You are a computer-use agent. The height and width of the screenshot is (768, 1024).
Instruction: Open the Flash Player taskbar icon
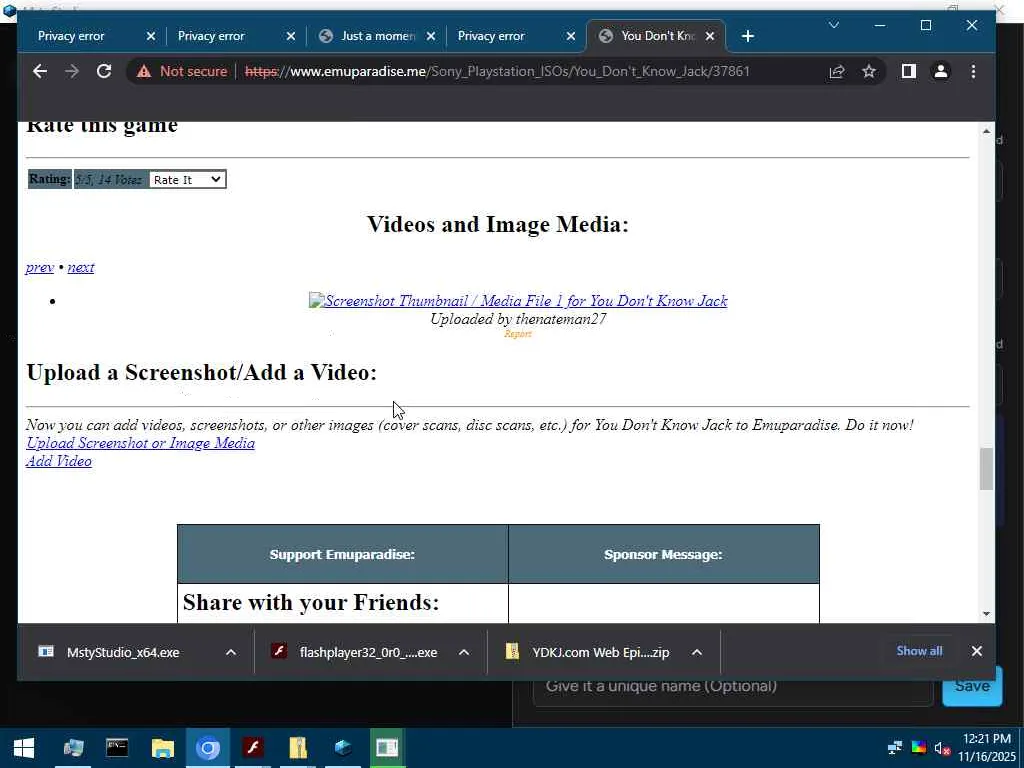point(253,748)
